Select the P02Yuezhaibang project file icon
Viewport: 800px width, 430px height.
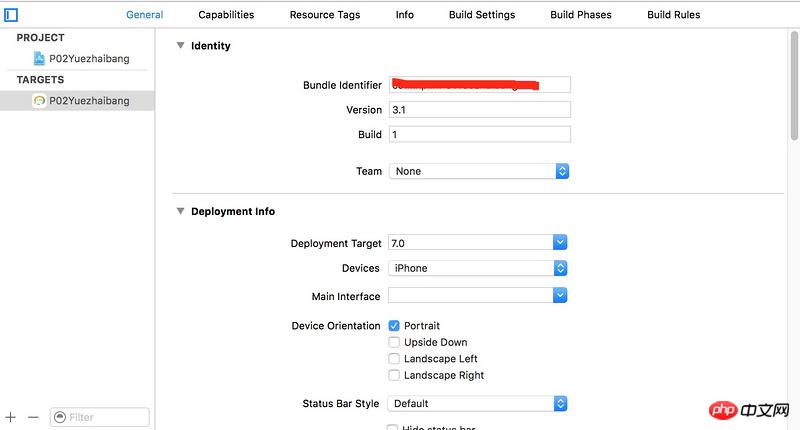coord(39,58)
